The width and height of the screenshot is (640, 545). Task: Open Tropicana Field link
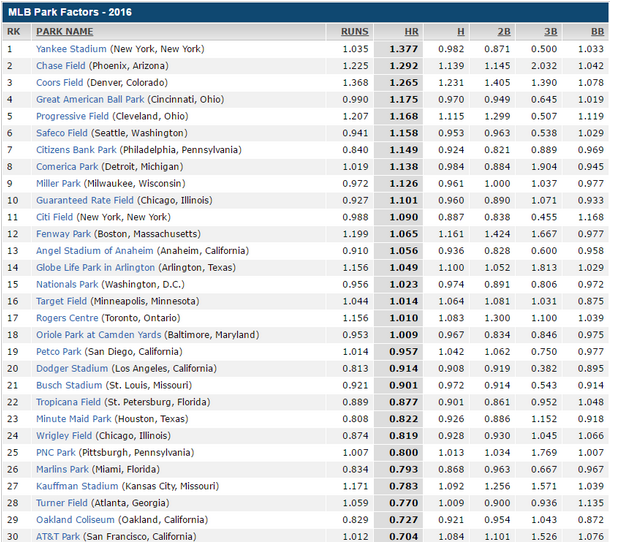point(68,402)
